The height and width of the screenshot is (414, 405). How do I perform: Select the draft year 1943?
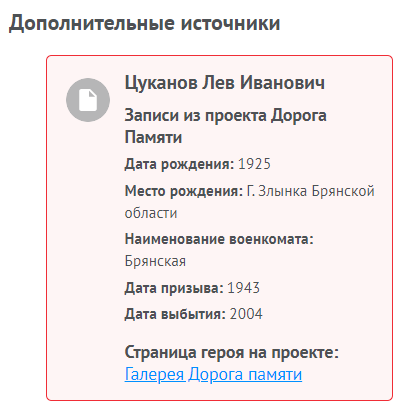point(243,288)
